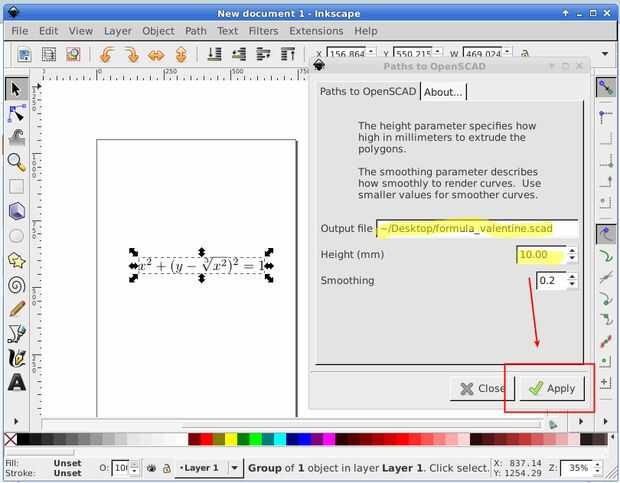The image size is (620, 483).
Task: Switch to the About... tab
Action: (x=443, y=92)
